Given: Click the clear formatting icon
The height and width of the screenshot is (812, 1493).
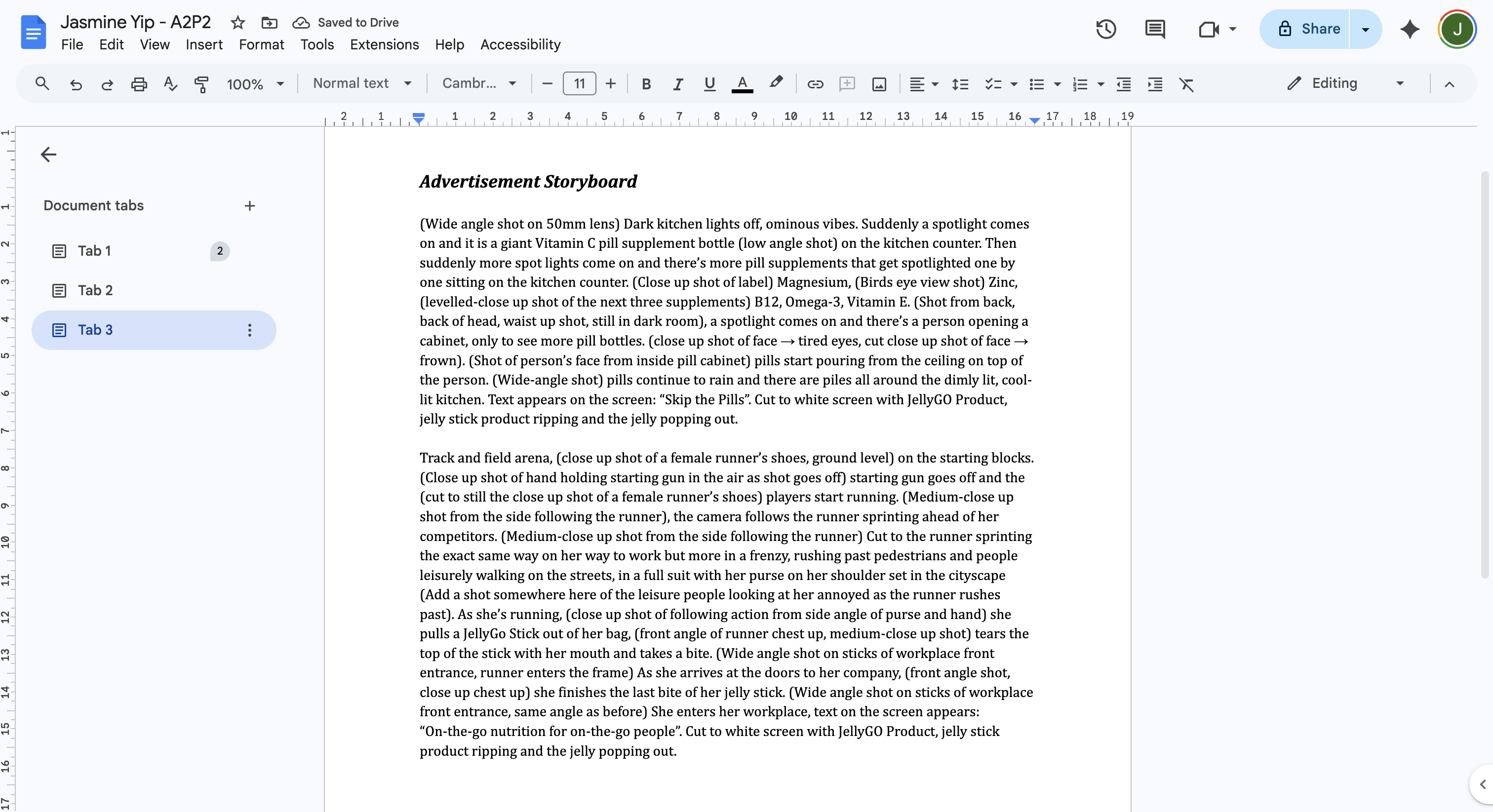Looking at the screenshot, I should coord(1186,84).
